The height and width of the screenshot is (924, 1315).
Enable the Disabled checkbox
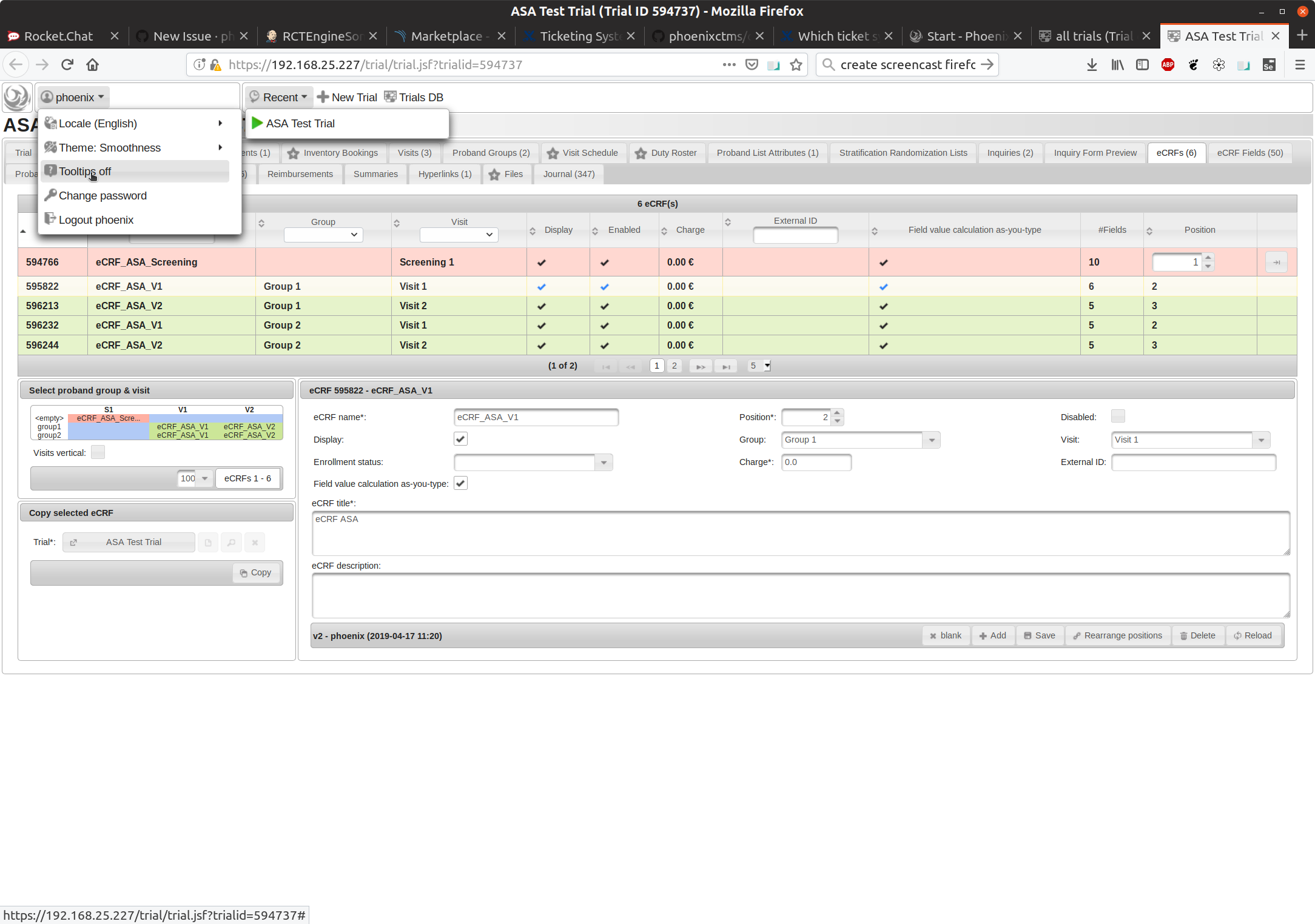point(1117,416)
